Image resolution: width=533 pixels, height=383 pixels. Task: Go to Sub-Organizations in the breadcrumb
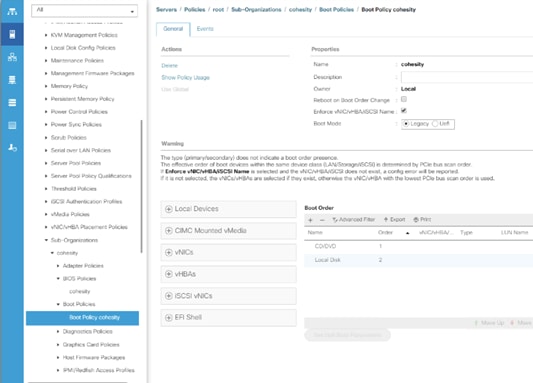click(256, 10)
